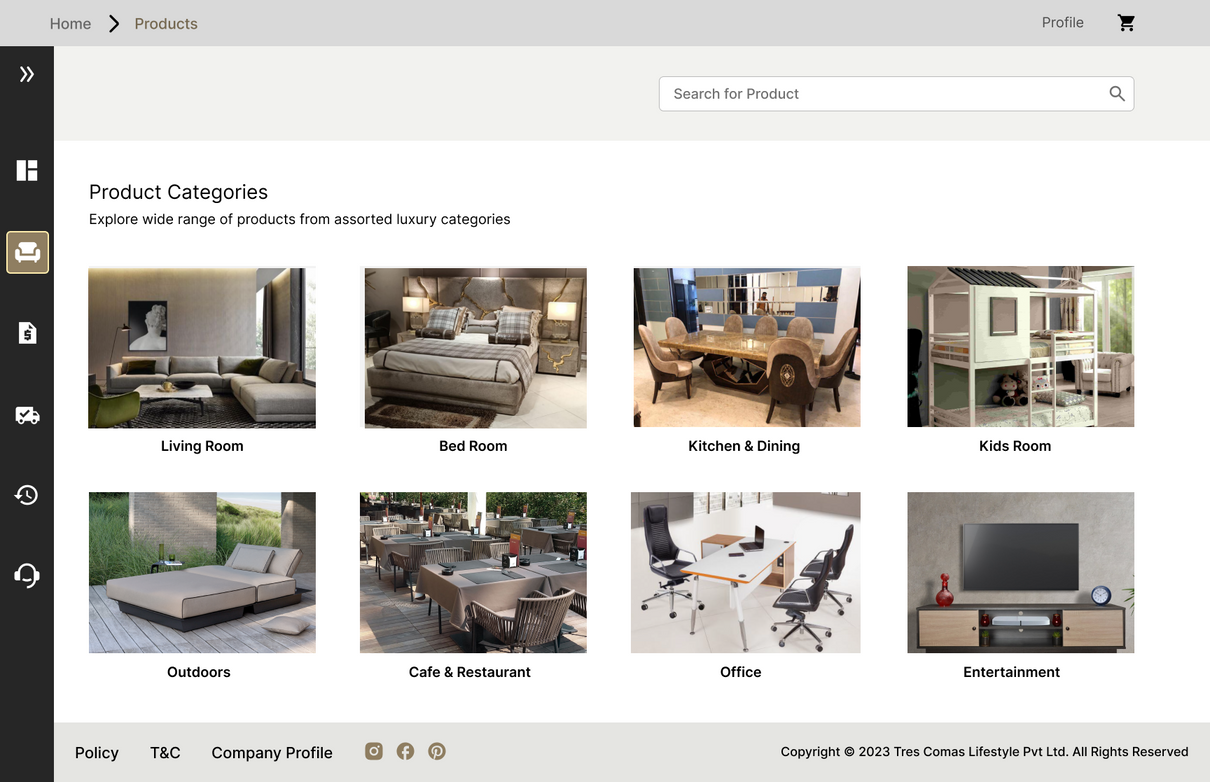Viewport: 1210px width, 782px height.
Task: Open the Kitchen & Dining category image
Action: [746, 348]
